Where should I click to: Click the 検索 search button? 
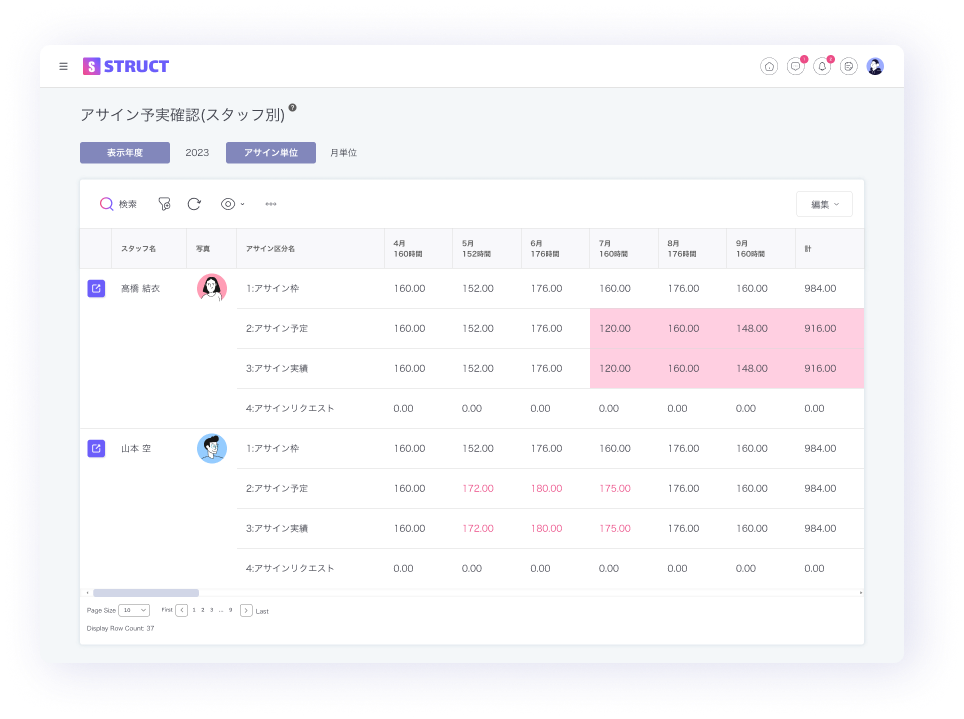click(118, 204)
